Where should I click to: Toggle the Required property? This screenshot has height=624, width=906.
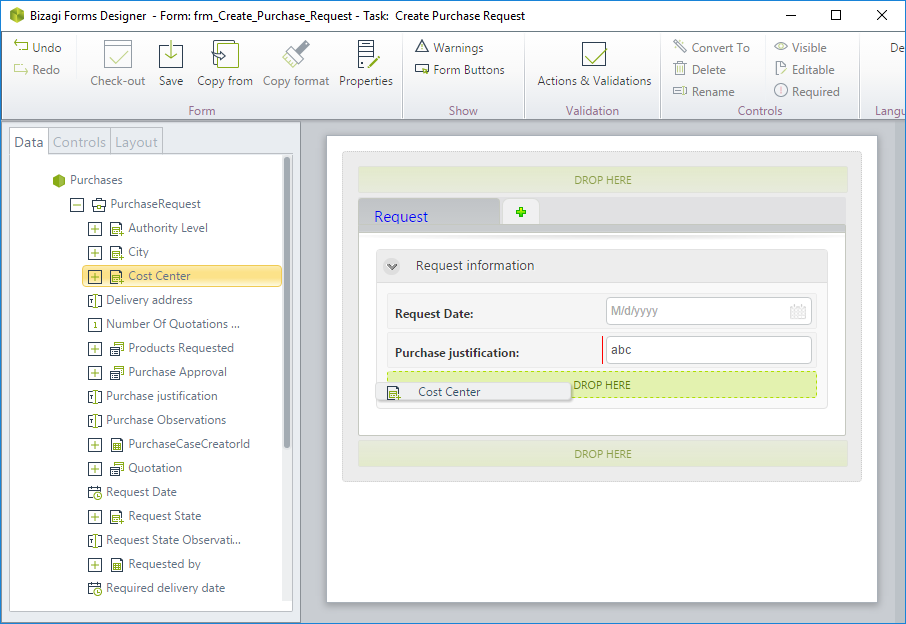tap(807, 91)
